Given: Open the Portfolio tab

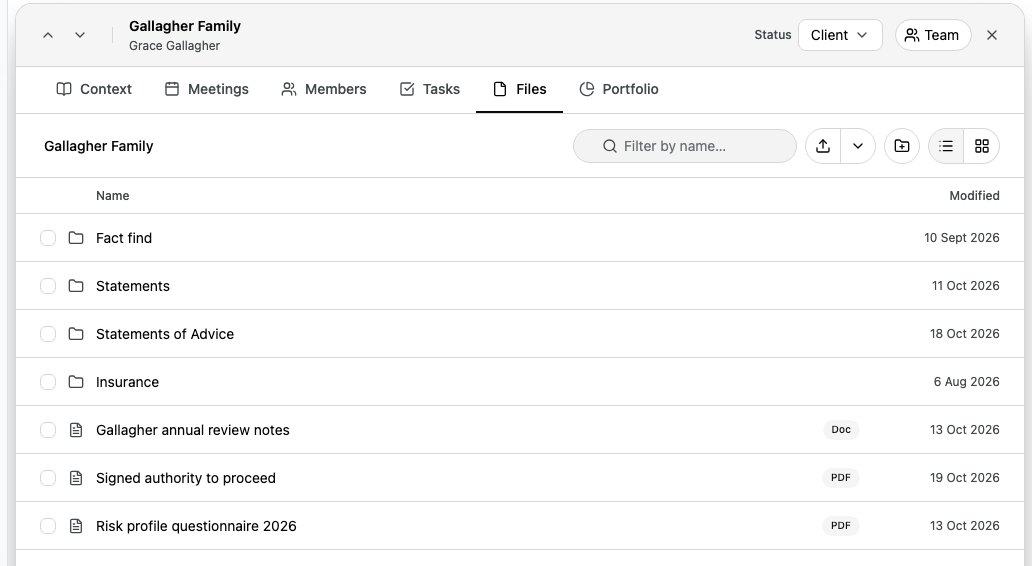Looking at the screenshot, I should click(619, 89).
